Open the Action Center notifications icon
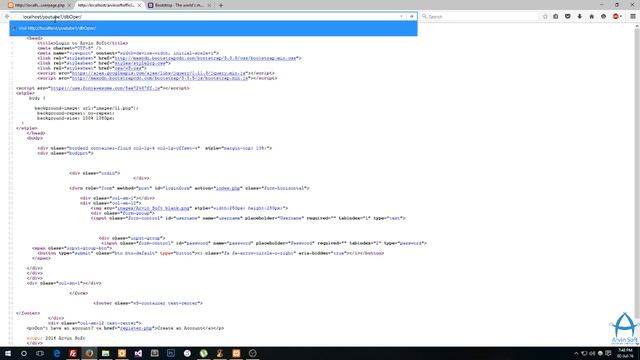 (x=608, y=353)
